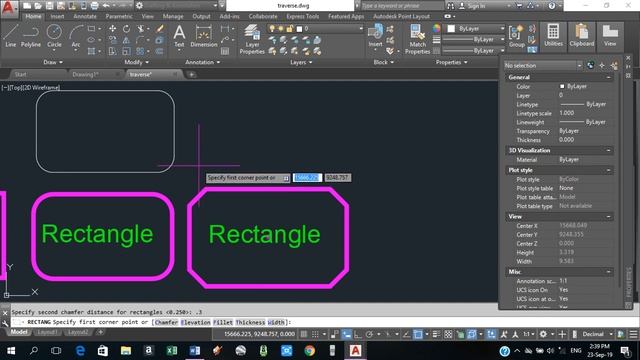
Task: Click the keyword search input field
Action: point(402,6)
